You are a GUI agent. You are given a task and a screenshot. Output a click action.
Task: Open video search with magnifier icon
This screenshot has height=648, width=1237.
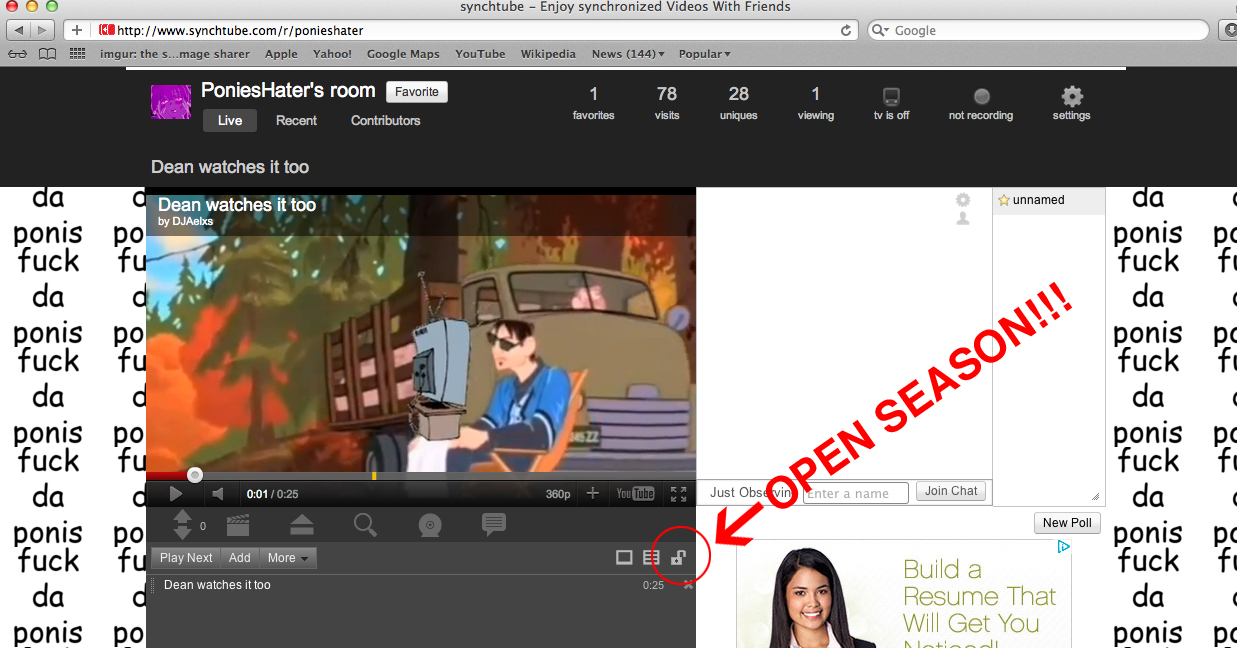point(365,525)
